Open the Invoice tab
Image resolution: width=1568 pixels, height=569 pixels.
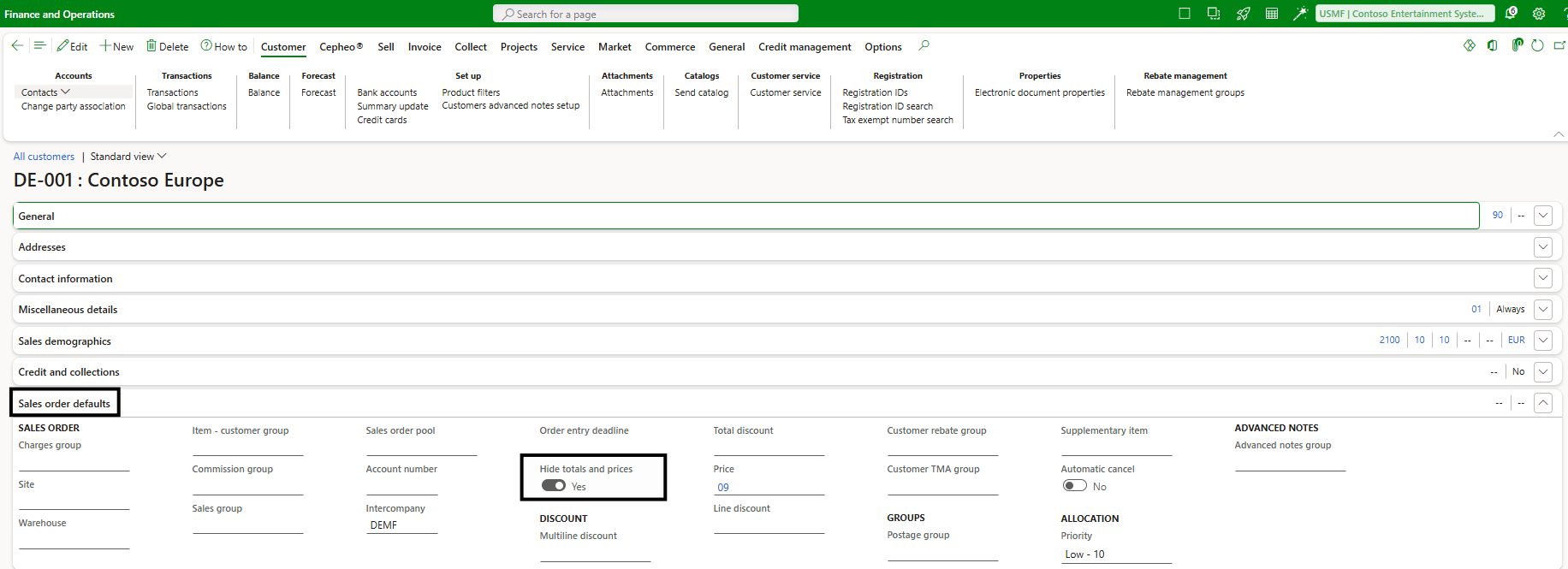(x=425, y=47)
